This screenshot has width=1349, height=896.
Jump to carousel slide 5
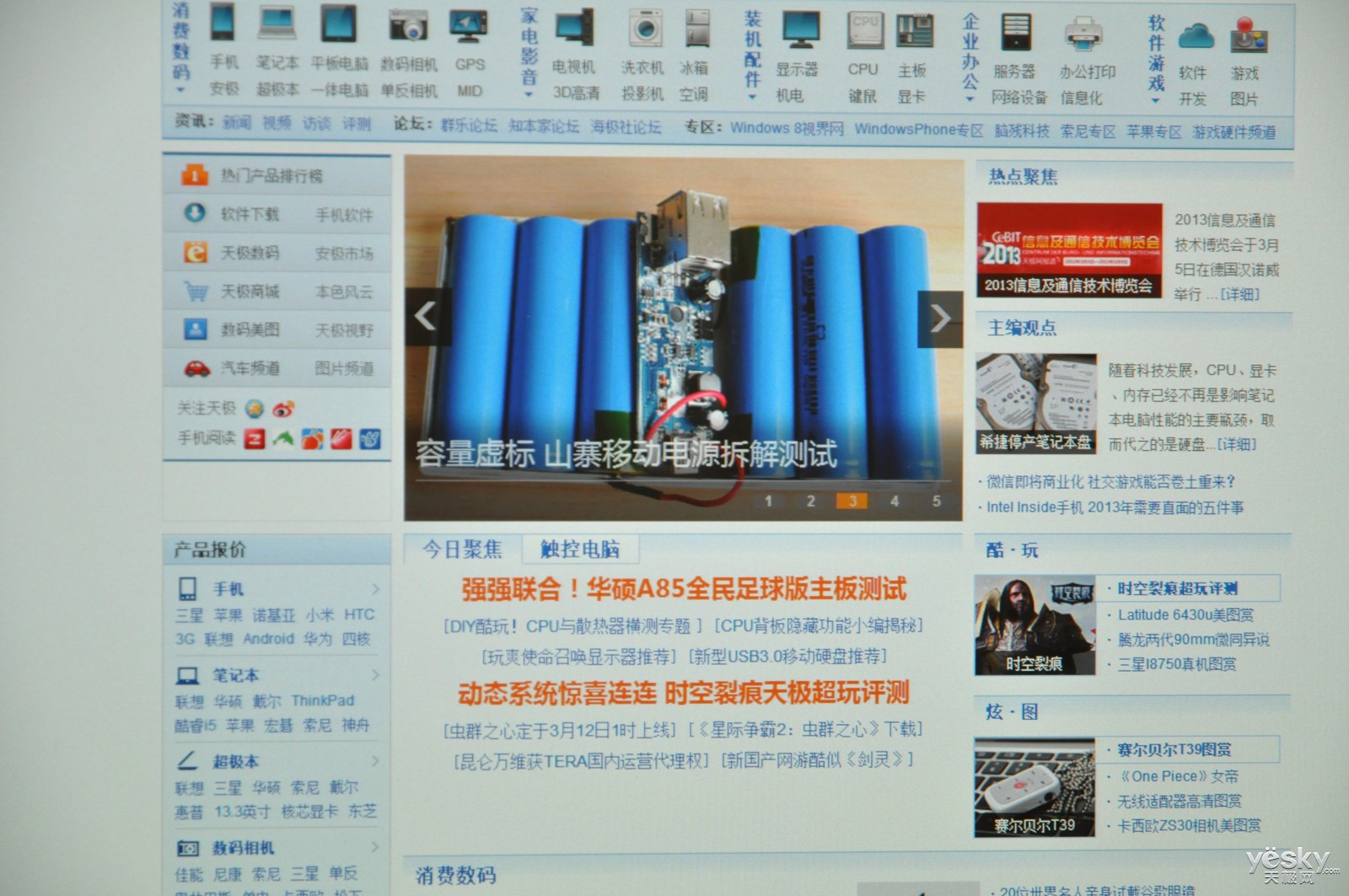click(x=936, y=501)
